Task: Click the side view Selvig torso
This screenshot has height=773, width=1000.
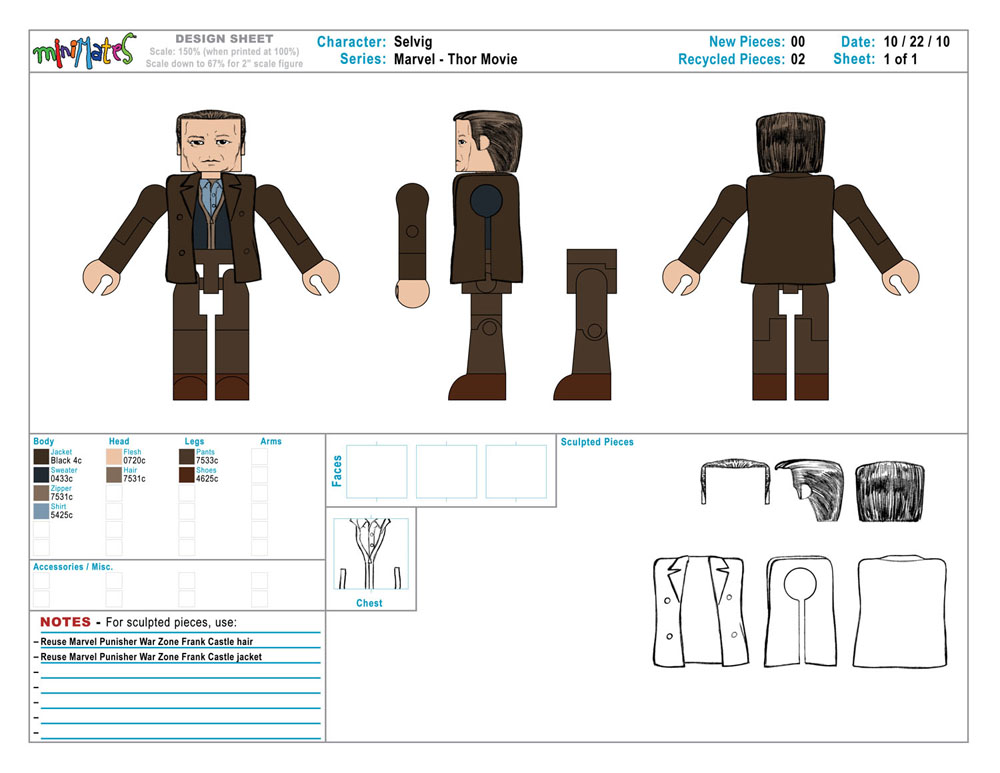Action: [x=487, y=230]
